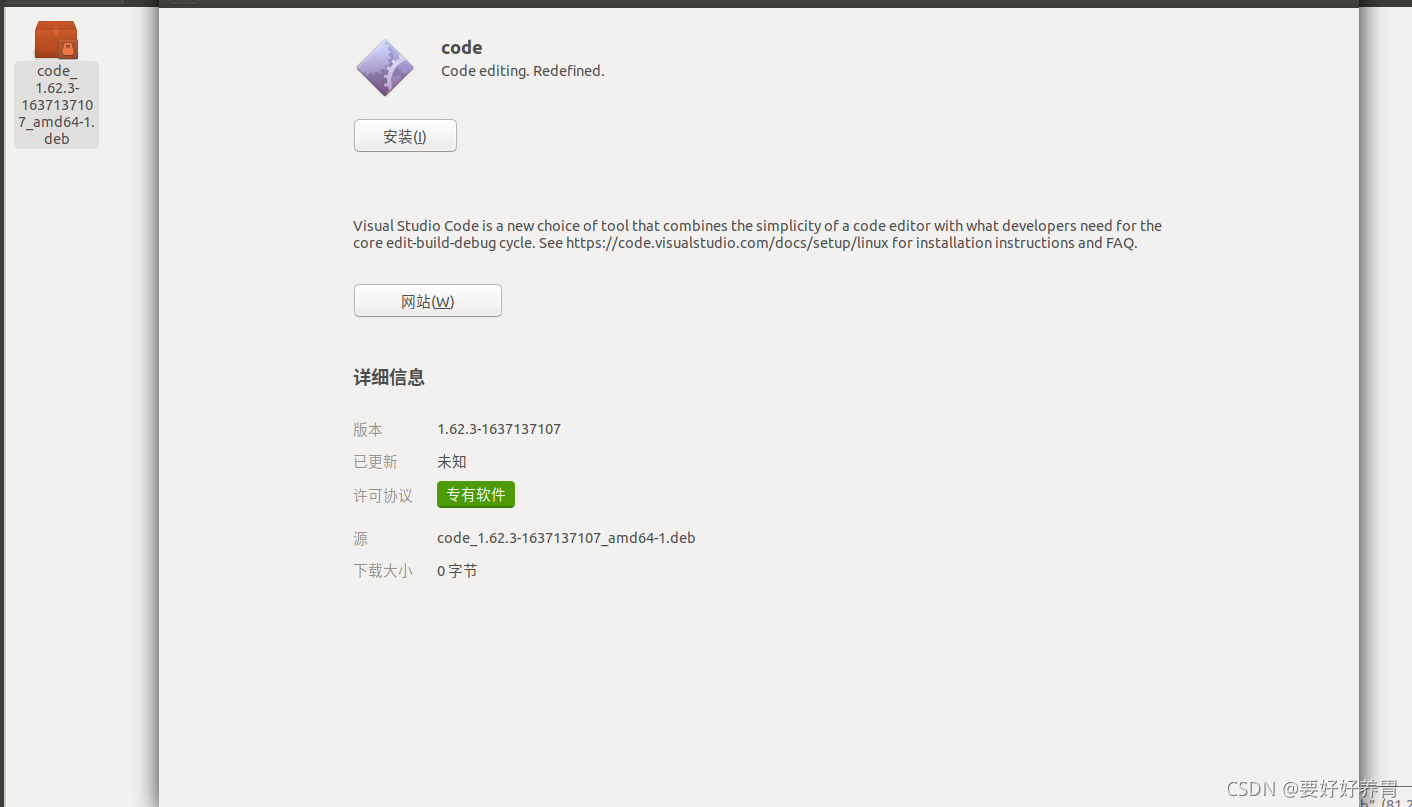1412x807 pixels.
Task: Click source value code_1.62.3-1637137107_amd64-1.deb
Action: (x=566, y=538)
